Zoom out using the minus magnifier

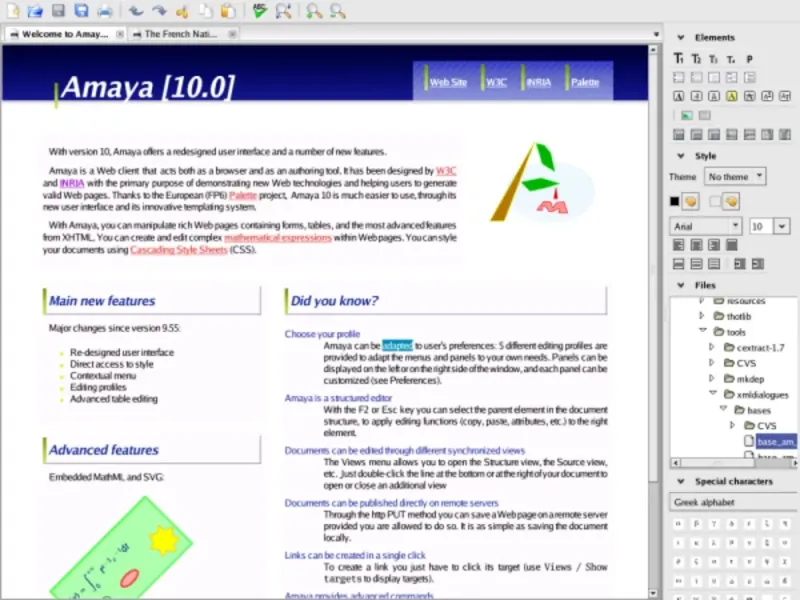point(337,10)
